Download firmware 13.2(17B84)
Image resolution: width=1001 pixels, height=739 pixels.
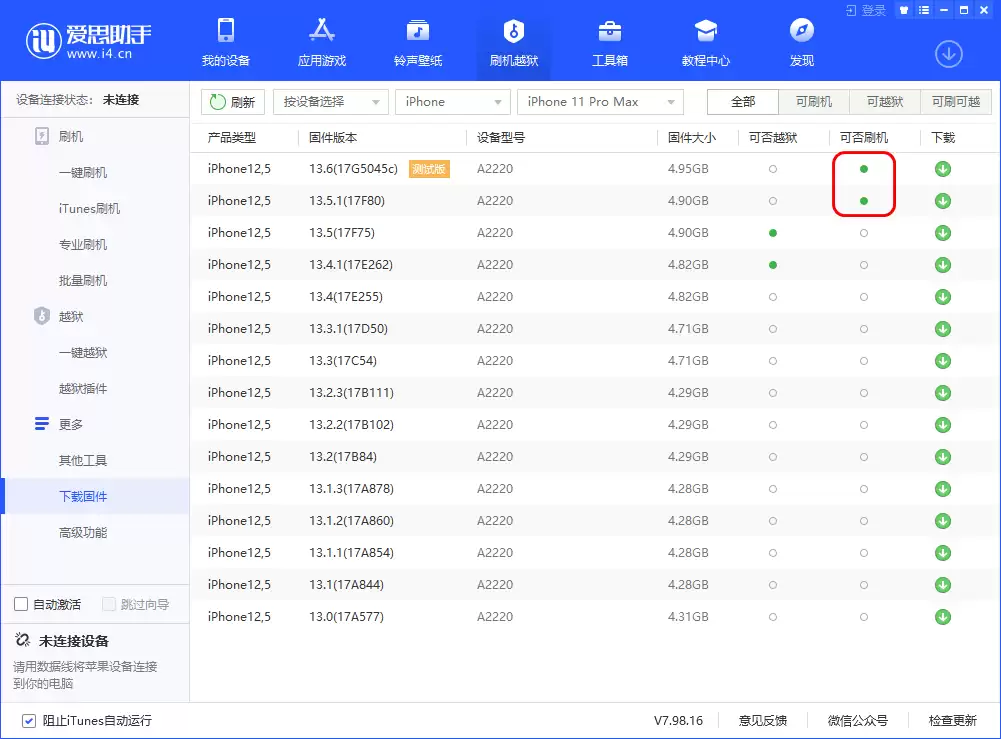[943, 457]
